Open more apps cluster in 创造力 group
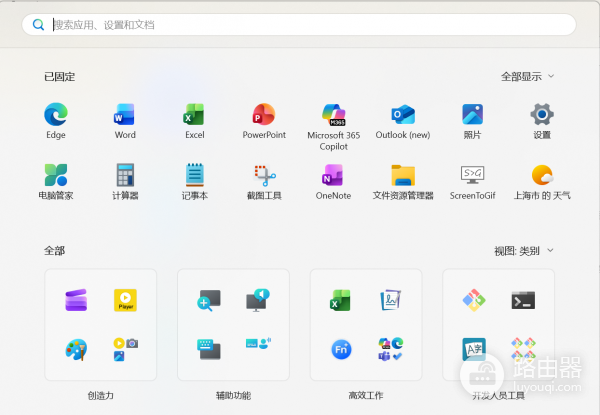The image size is (600, 415). point(126,349)
